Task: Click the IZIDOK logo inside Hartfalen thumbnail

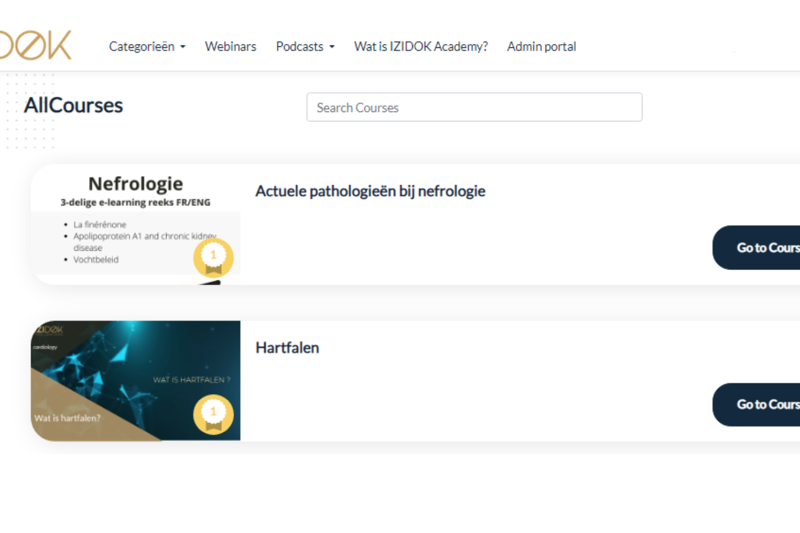Action: point(50,328)
